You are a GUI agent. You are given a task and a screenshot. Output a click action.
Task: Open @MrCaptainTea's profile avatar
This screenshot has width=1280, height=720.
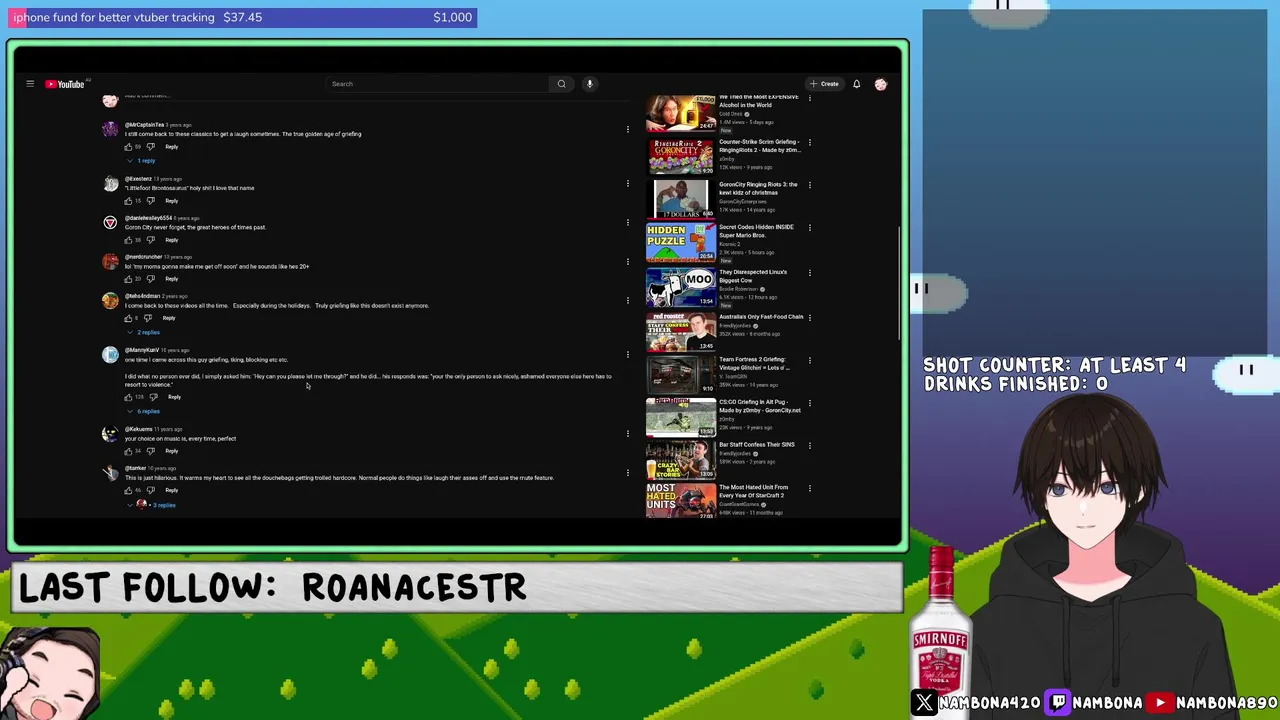point(110,129)
